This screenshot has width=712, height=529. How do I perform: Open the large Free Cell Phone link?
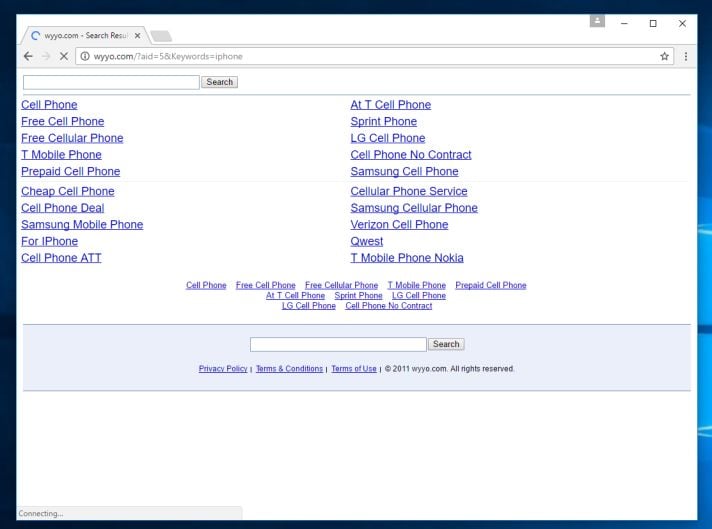coord(63,122)
